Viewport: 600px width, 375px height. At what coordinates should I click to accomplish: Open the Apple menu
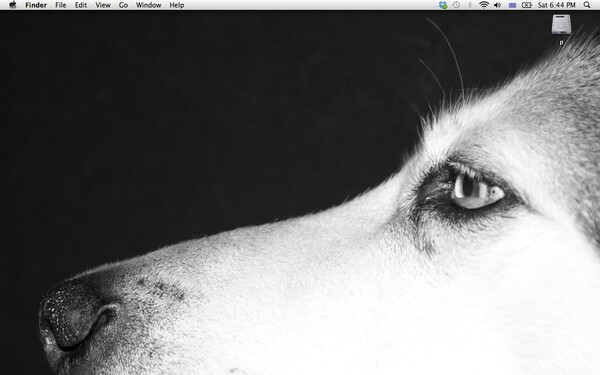[x=13, y=5]
